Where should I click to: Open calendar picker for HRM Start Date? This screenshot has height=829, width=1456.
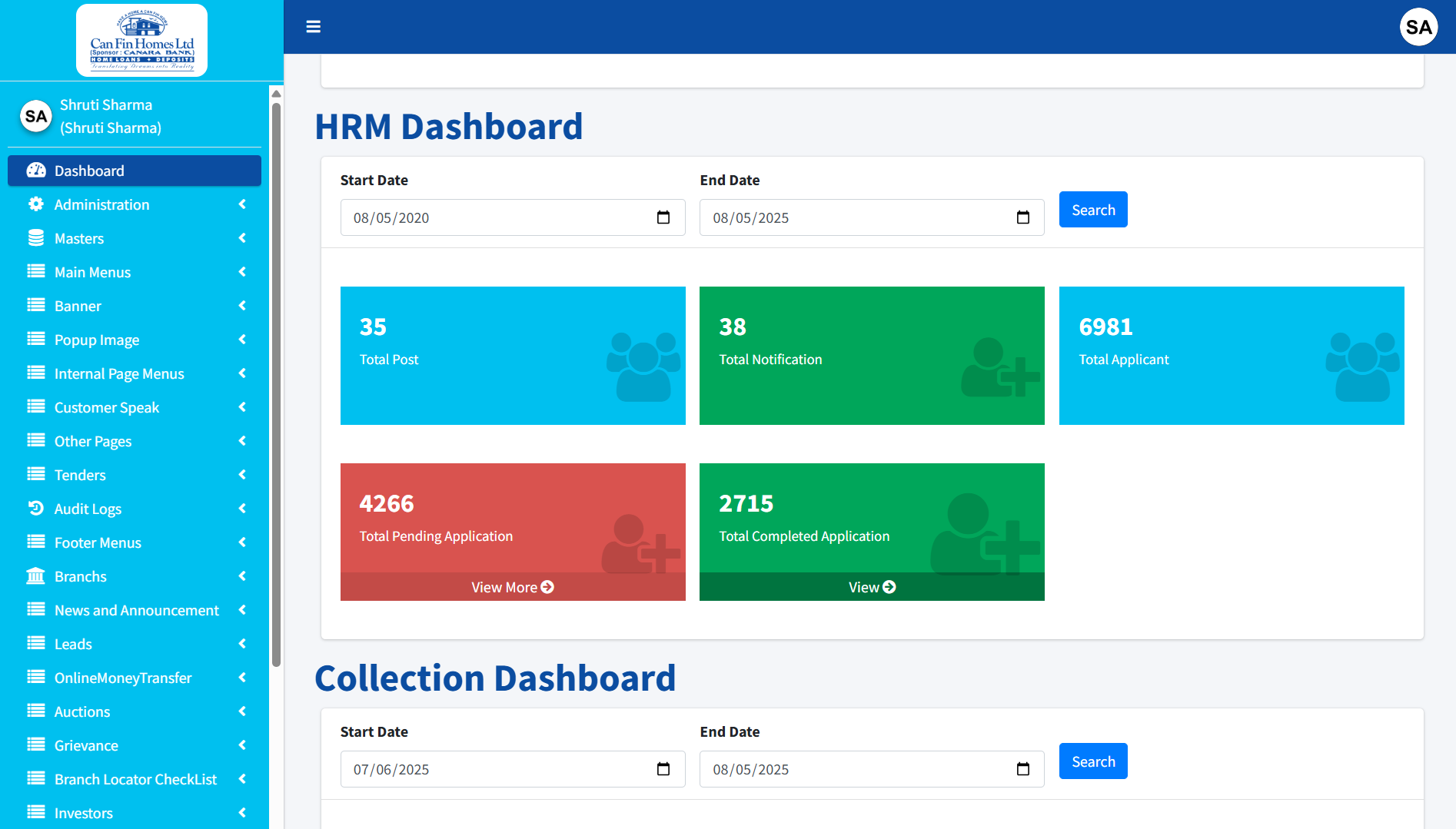click(663, 217)
